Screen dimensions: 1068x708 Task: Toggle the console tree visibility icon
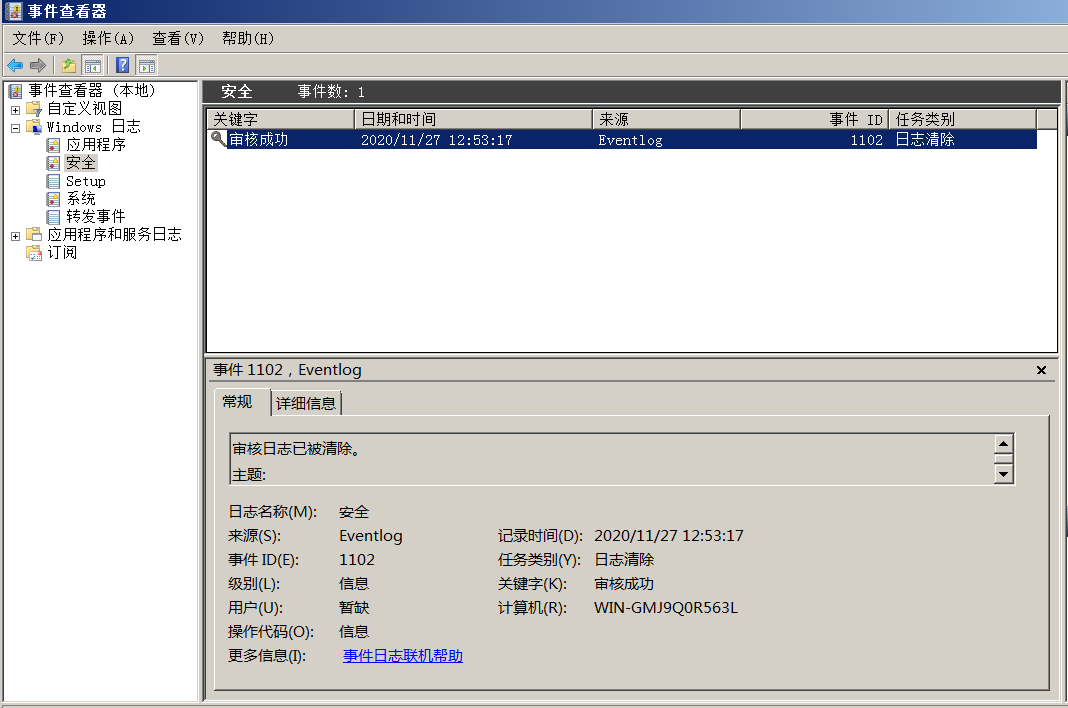pos(91,65)
